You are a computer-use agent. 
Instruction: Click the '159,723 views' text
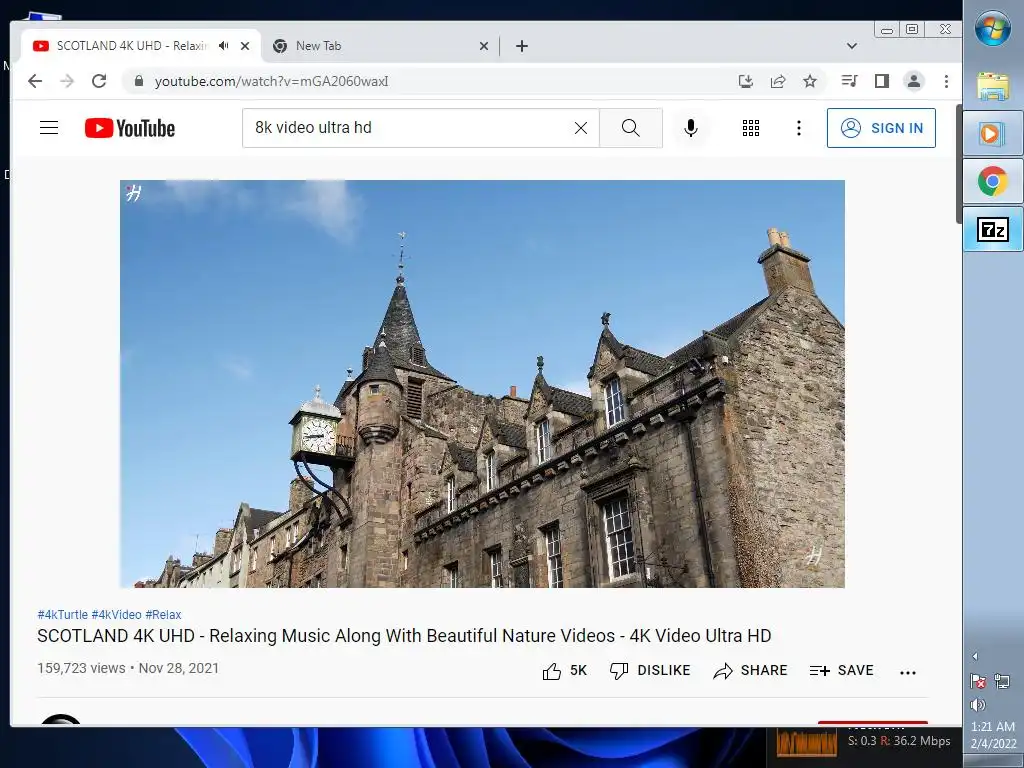click(81, 668)
